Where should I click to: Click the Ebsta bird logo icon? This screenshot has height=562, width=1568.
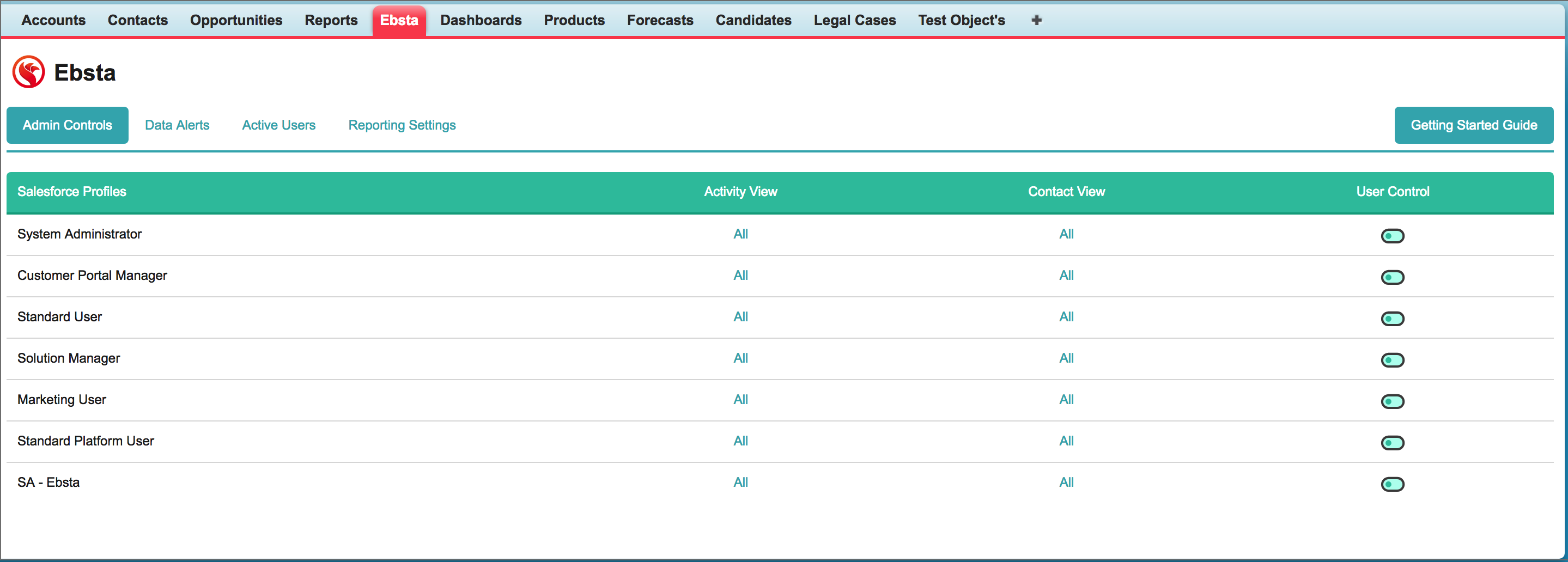coord(29,72)
